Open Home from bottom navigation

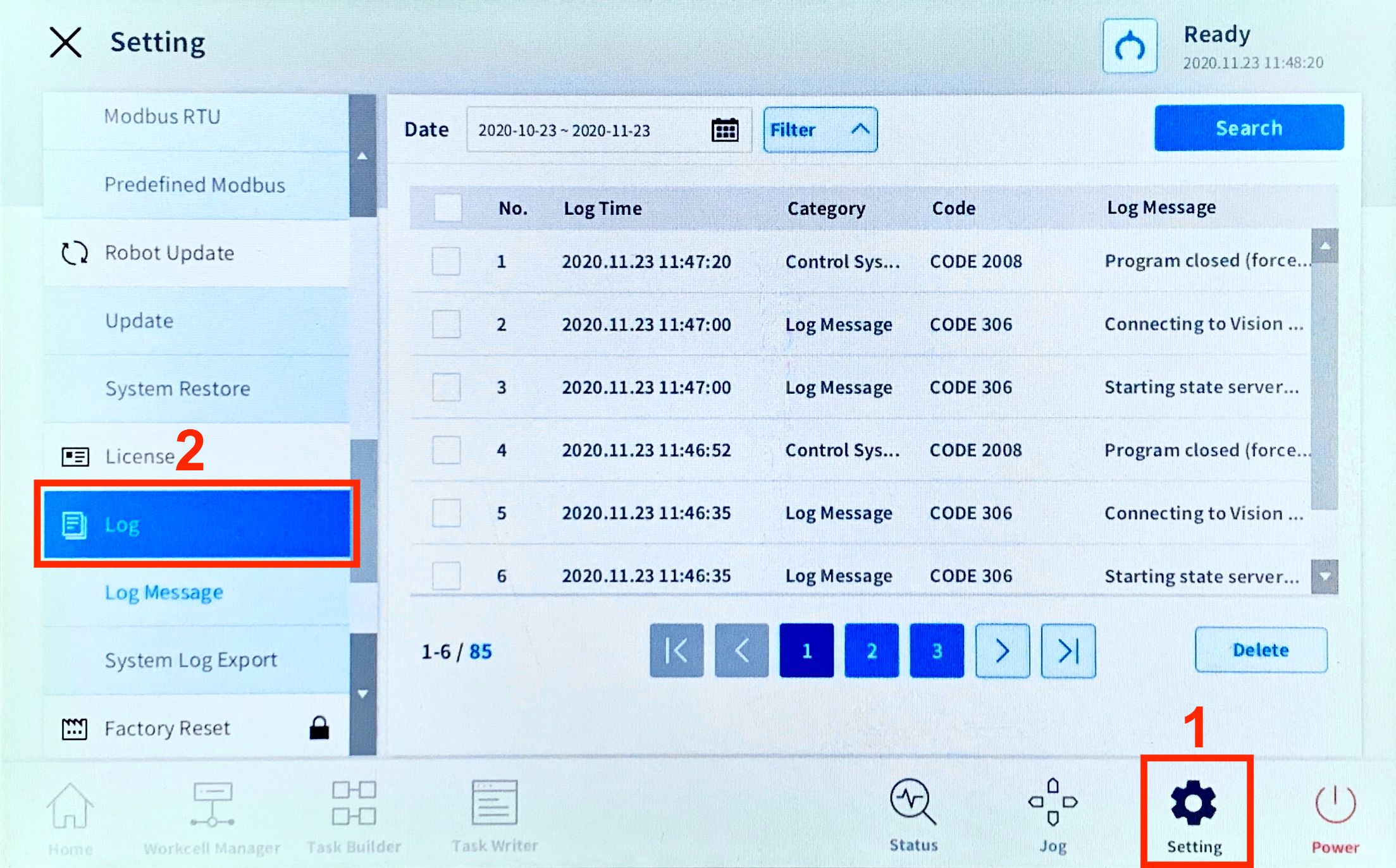(x=70, y=818)
